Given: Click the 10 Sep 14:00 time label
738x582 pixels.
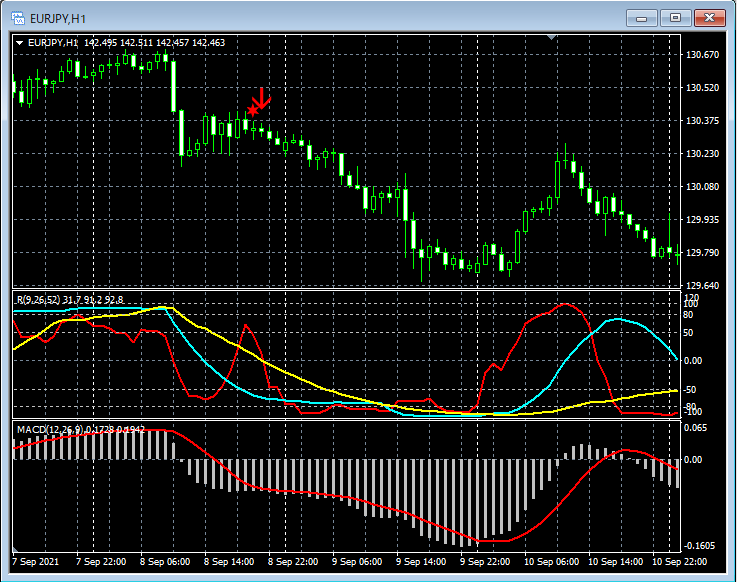Looking at the screenshot, I should [616, 562].
